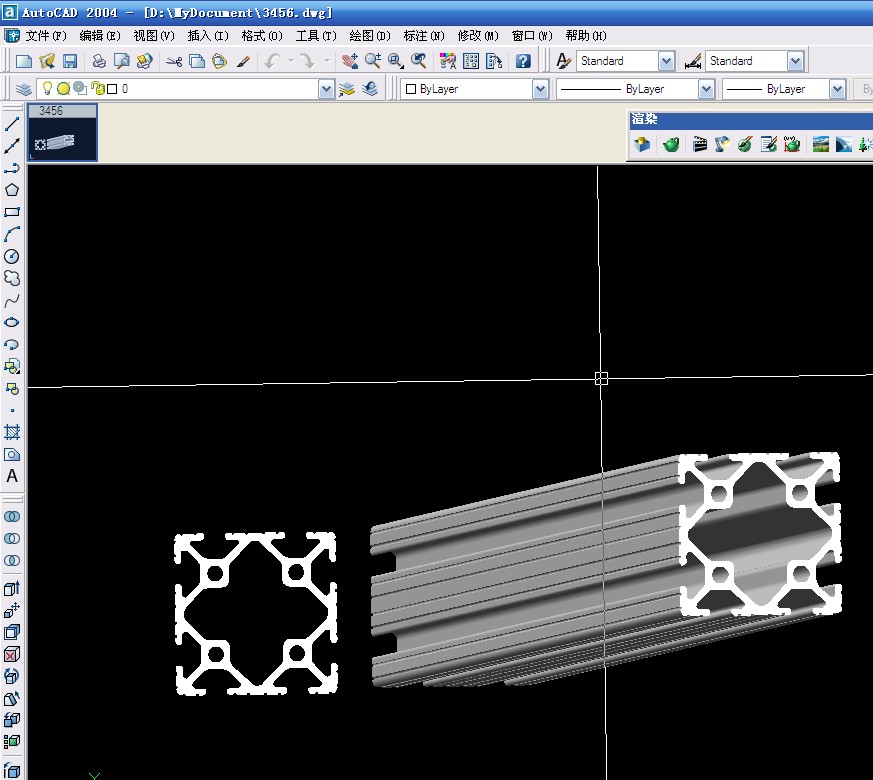The image size is (873, 780).
Task: Pick the Ellipse drawing tool
Action: [x=12, y=322]
